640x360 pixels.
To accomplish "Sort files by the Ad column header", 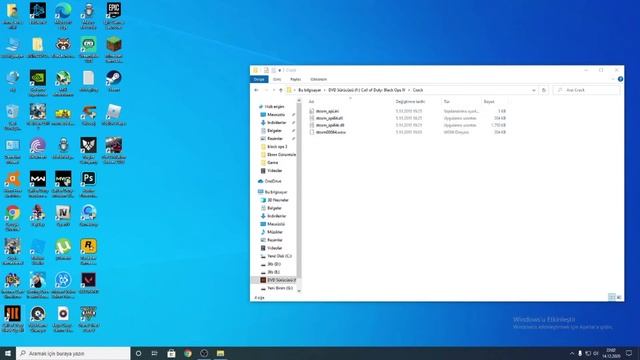I will [311, 101].
